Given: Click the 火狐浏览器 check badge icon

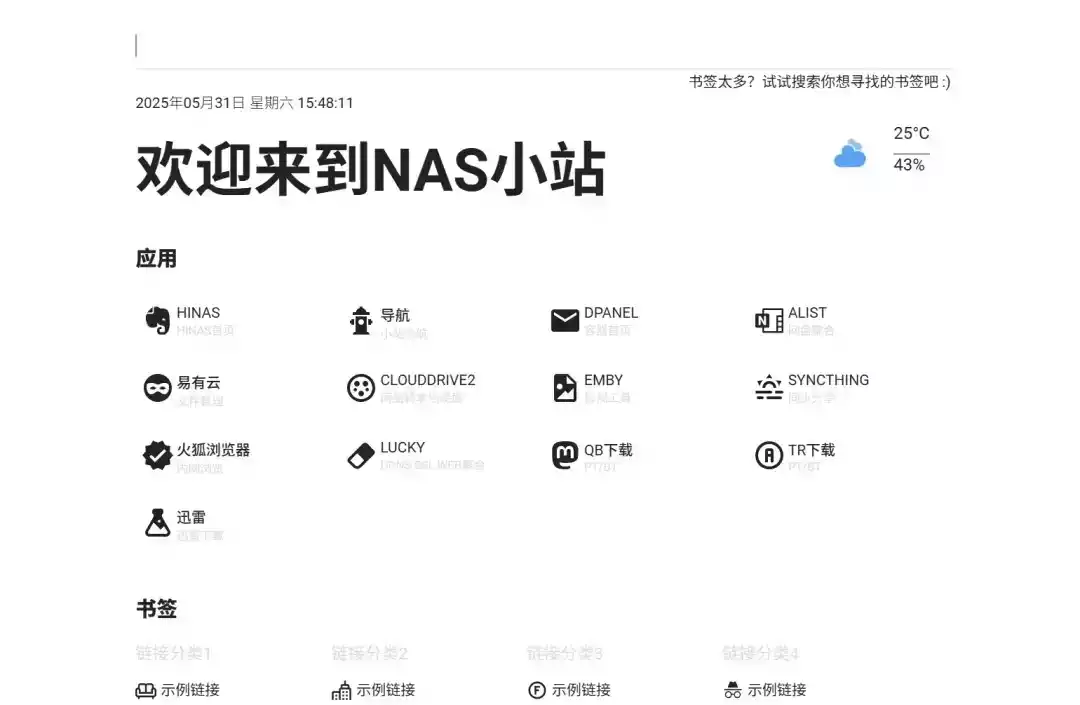Looking at the screenshot, I should point(158,455).
